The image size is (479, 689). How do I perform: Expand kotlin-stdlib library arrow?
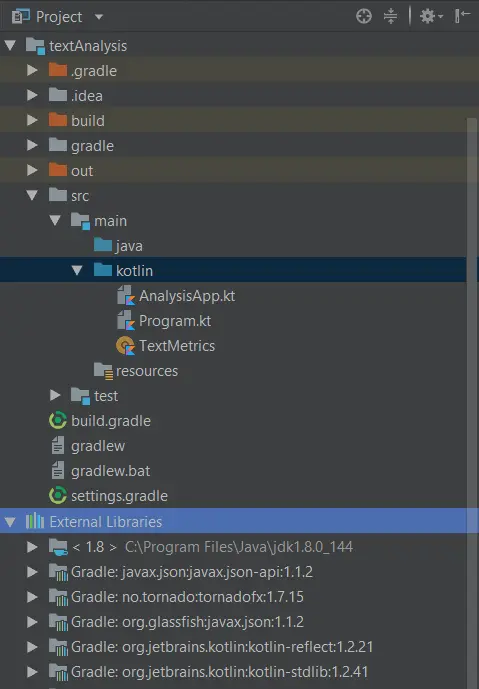(32, 672)
